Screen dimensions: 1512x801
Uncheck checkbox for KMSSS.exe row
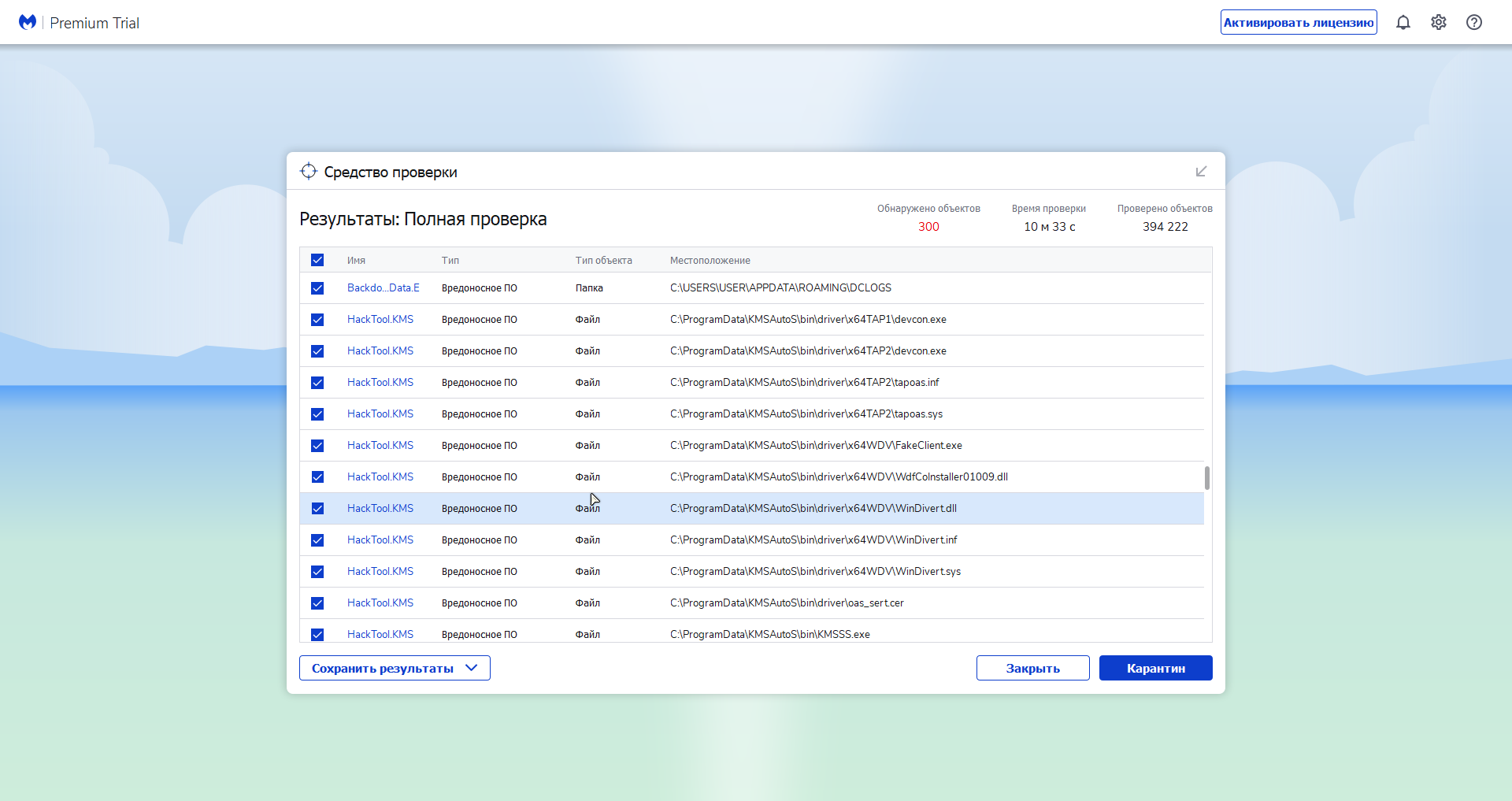coord(317,635)
